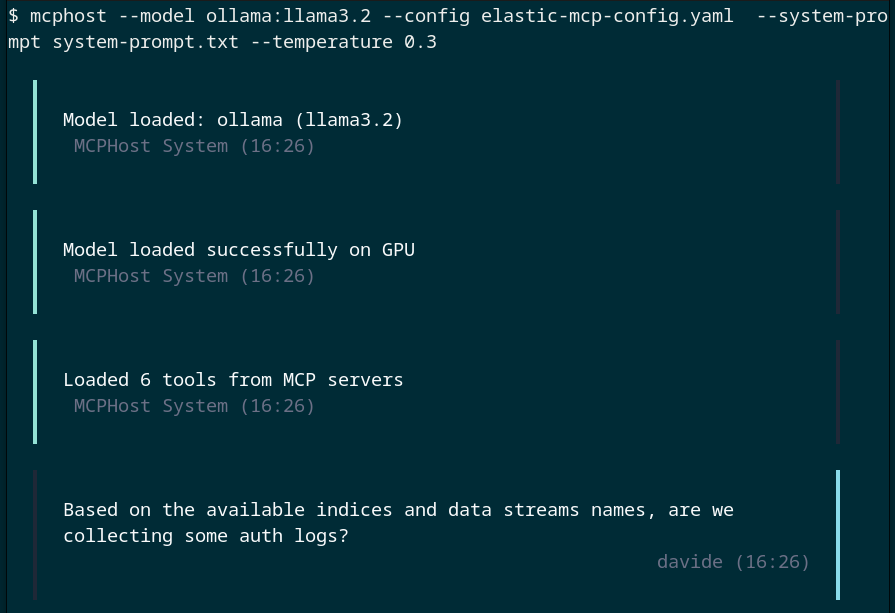This screenshot has width=895, height=613.
Task: Click the dollar sign shell prompt
Action: [x=13, y=17]
